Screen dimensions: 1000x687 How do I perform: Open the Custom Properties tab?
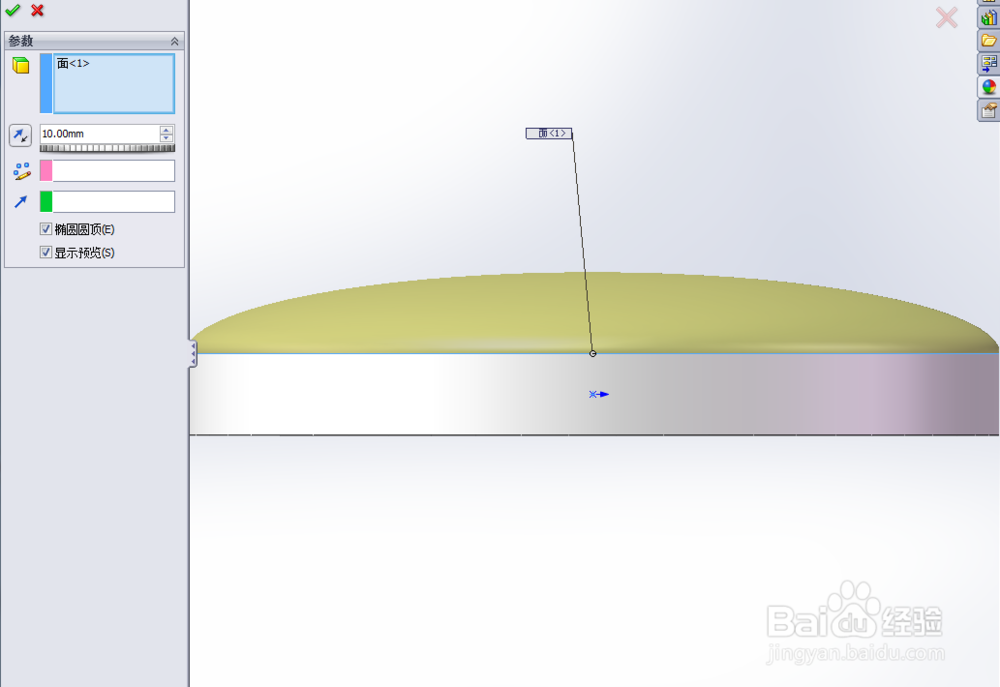(989, 110)
